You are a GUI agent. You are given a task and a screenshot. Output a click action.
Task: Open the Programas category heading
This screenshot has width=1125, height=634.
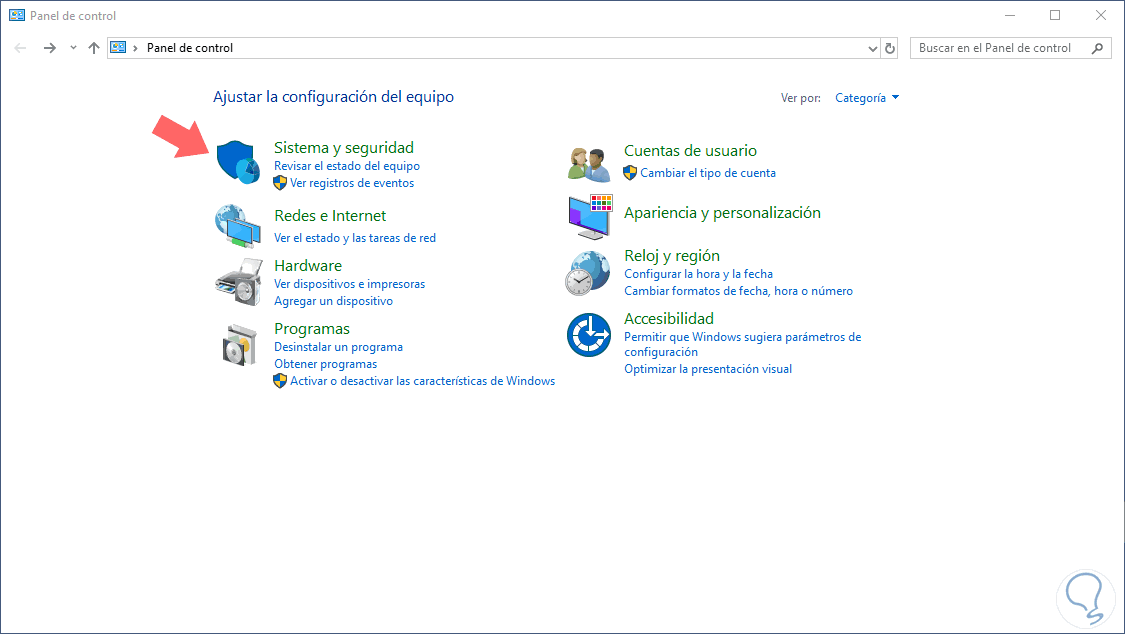[x=312, y=328]
